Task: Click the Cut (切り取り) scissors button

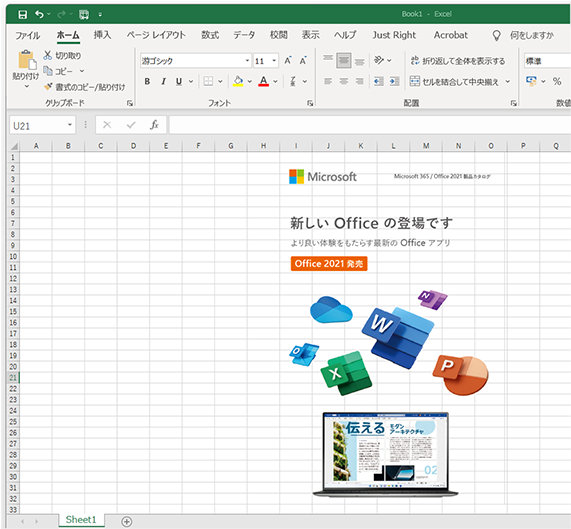Action: pos(62,55)
